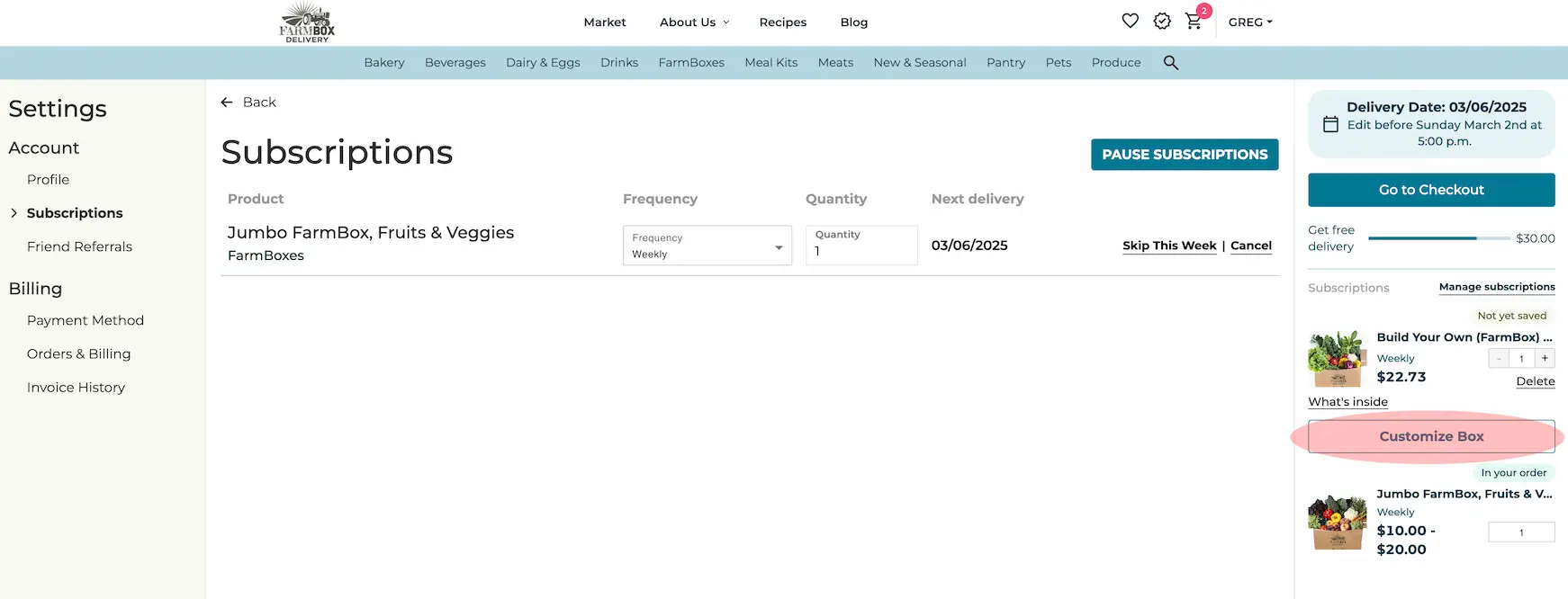
Task: Browse the Meal Kits category
Action: pyautogui.click(x=771, y=63)
